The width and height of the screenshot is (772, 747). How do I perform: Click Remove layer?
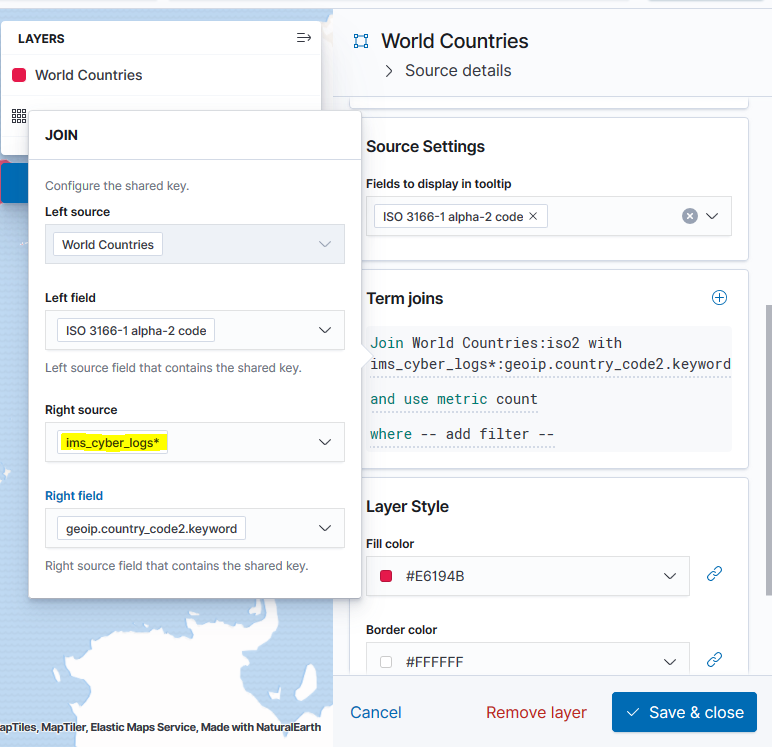click(536, 713)
